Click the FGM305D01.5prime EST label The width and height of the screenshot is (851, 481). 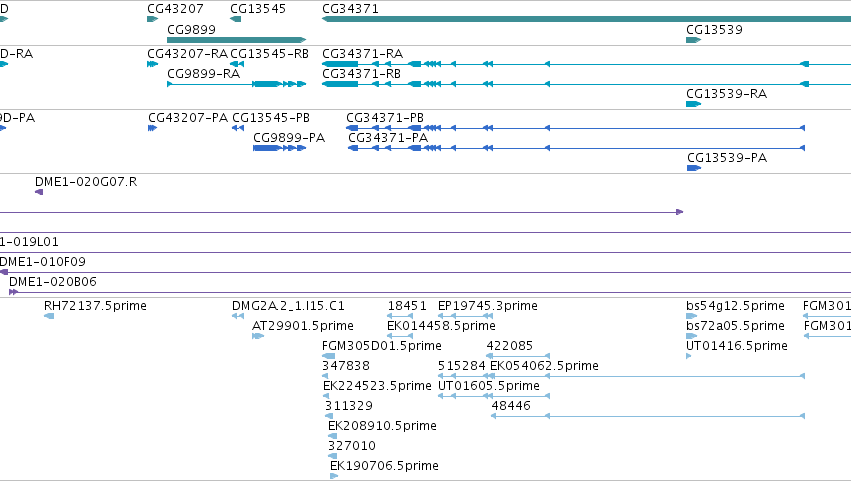tap(382, 346)
